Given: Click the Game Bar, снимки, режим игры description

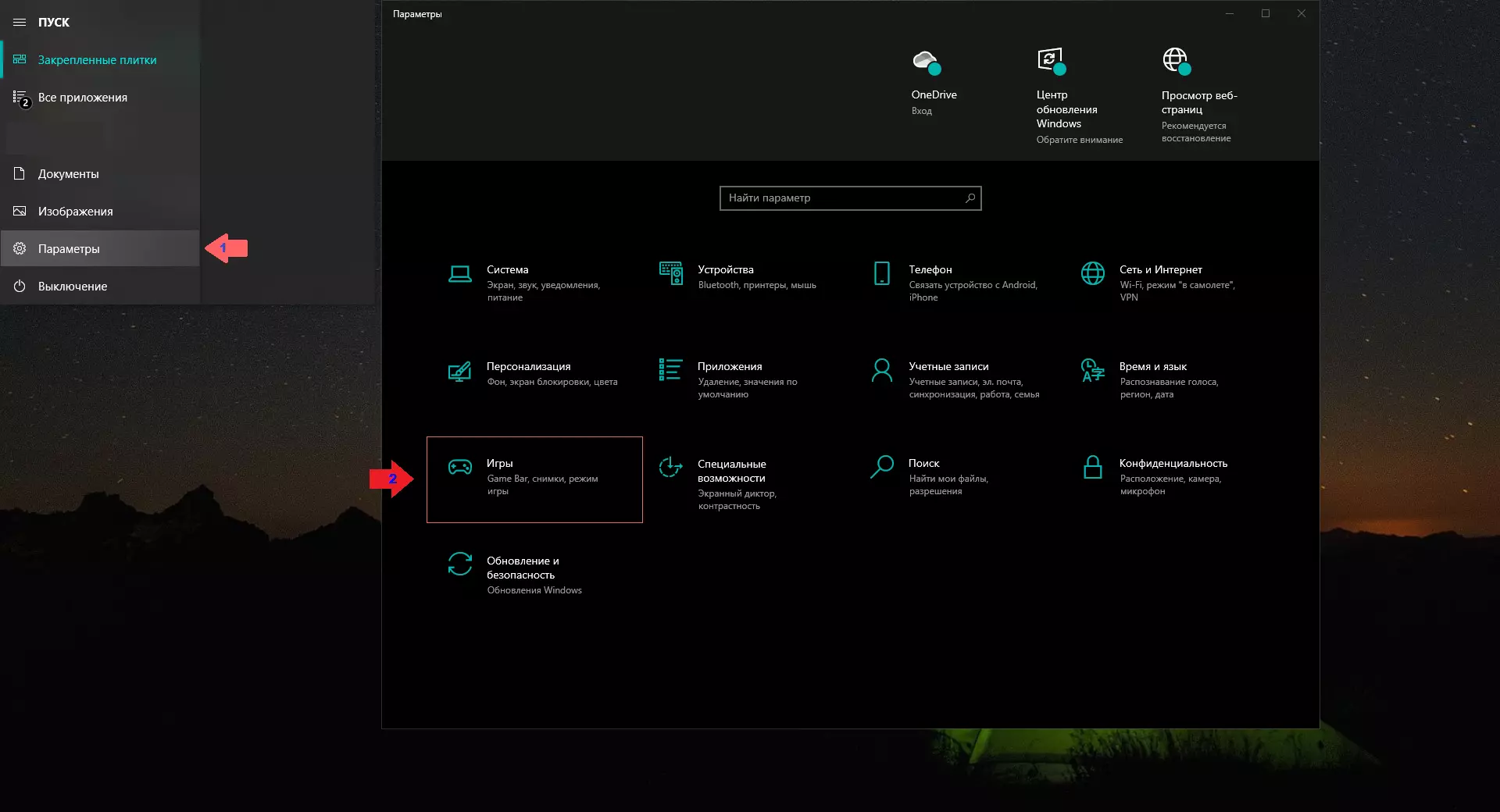Looking at the screenshot, I should [x=543, y=485].
